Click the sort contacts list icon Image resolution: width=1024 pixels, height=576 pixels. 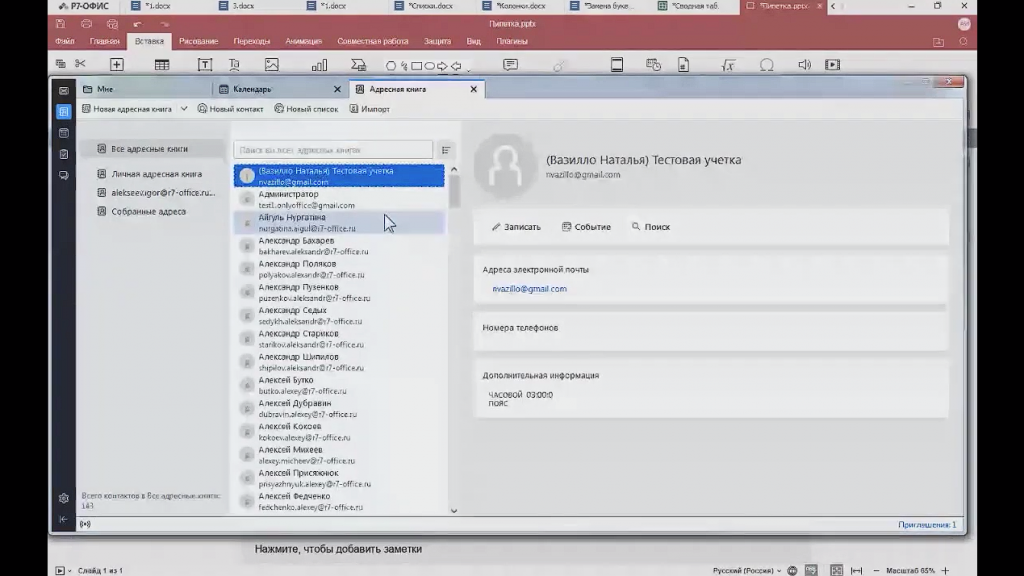(446, 150)
